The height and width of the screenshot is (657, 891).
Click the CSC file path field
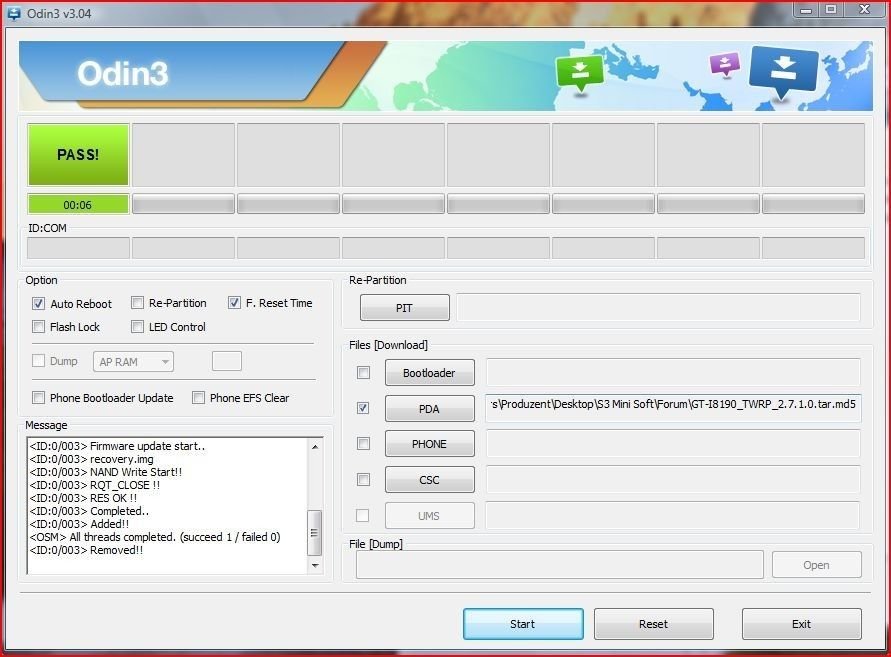pyautogui.click(x=673, y=480)
